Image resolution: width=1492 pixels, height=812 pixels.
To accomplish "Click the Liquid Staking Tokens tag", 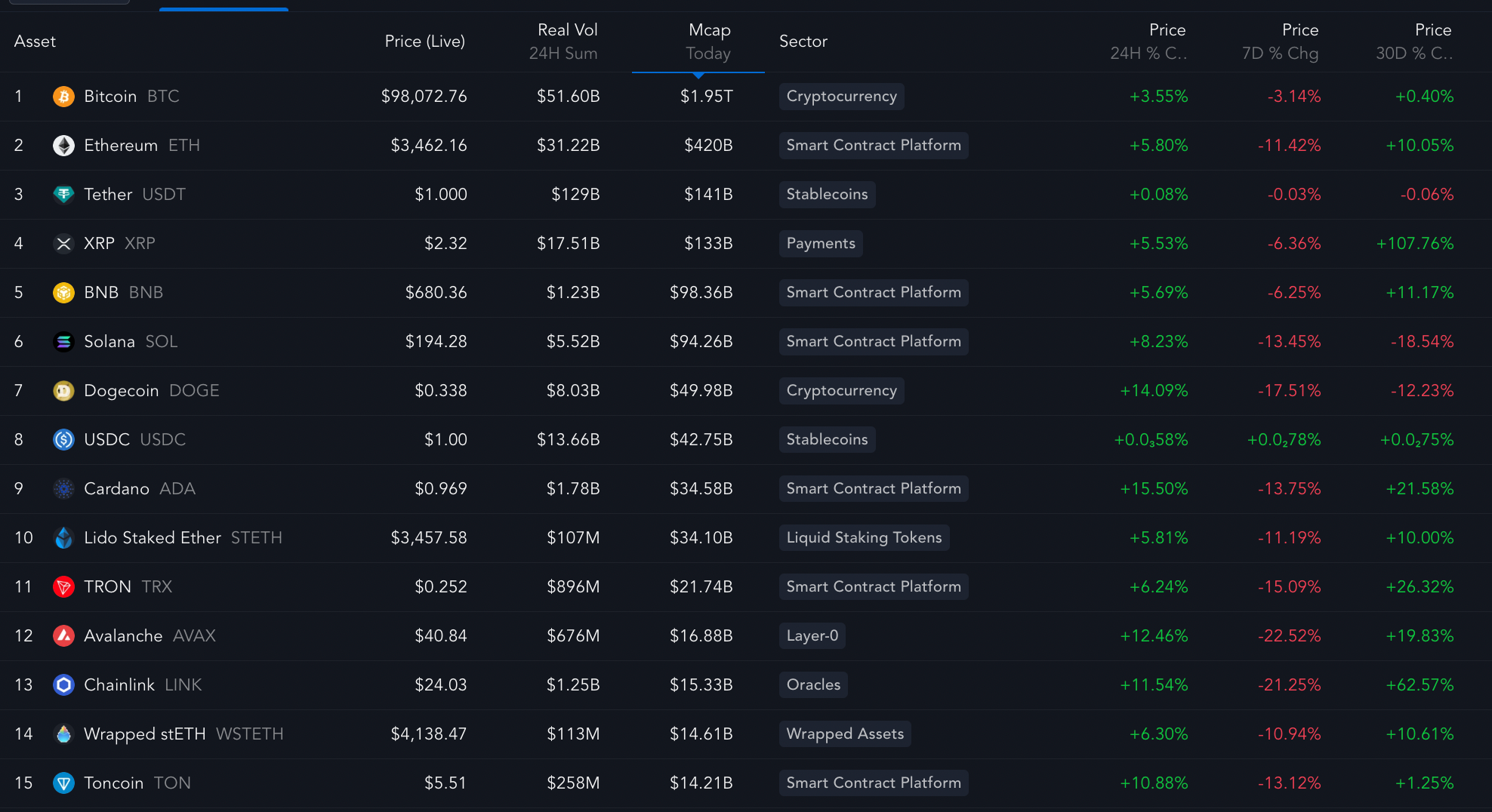I will tap(864, 538).
